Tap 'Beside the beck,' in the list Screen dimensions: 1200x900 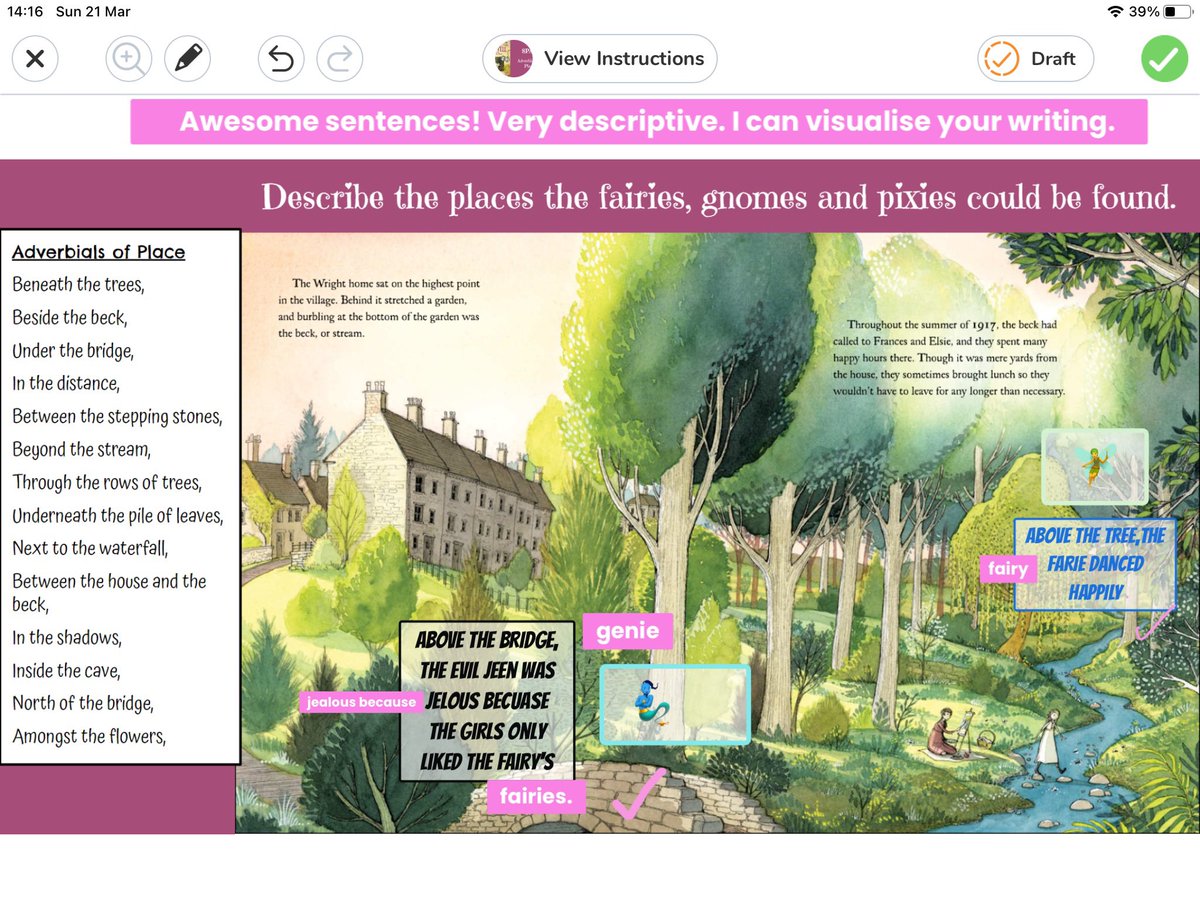tap(70, 318)
